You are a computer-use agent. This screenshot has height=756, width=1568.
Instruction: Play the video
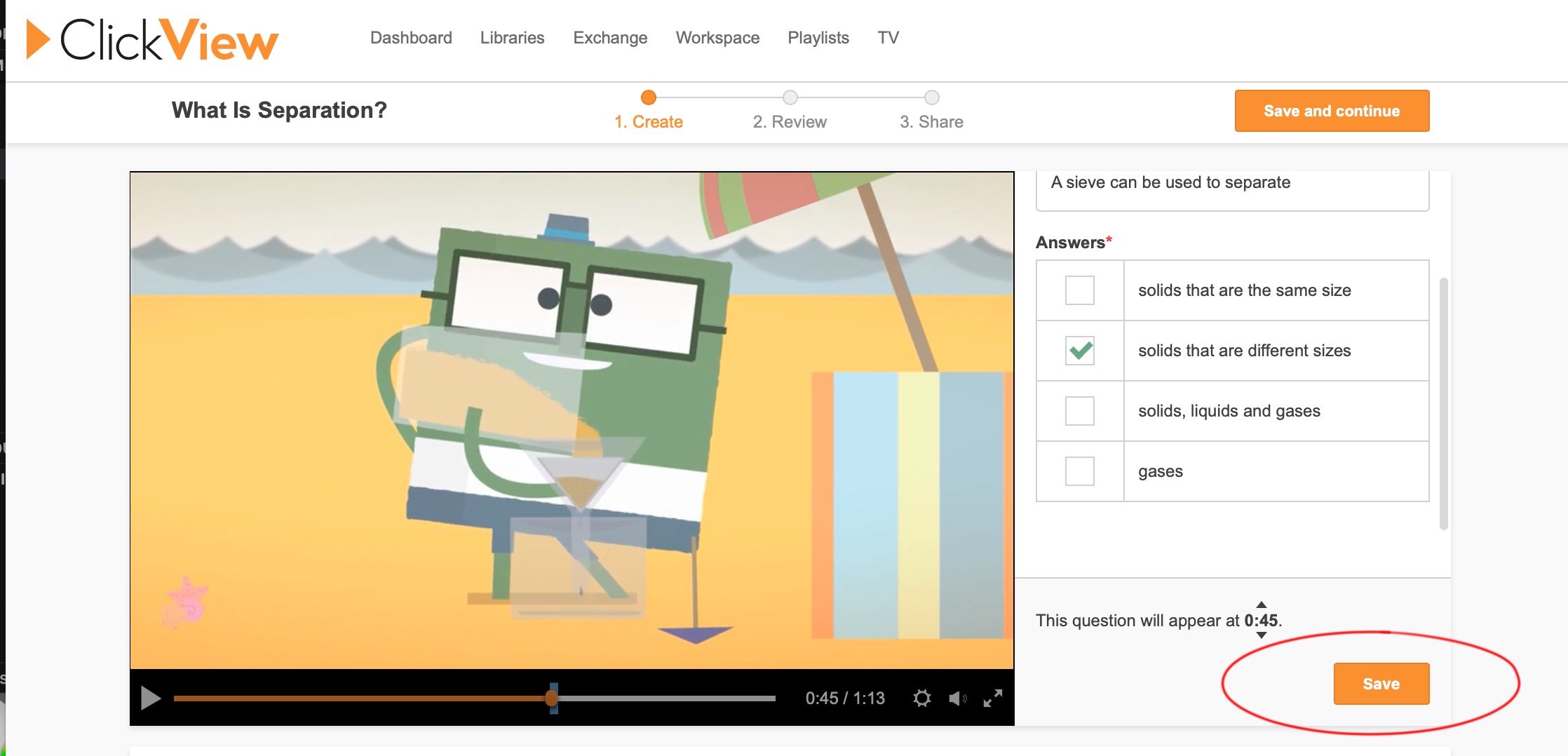(x=150, y=698)
